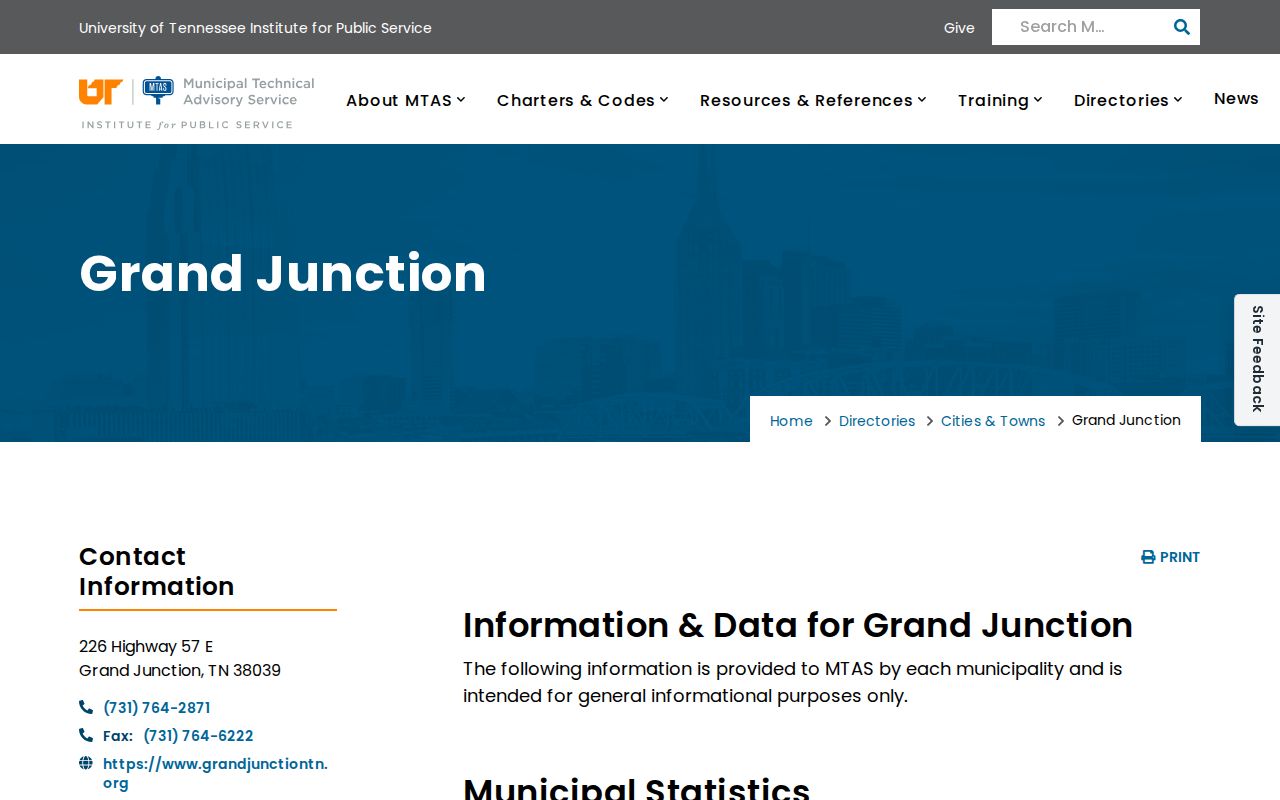Click the Give link in top bar
Screen dimensions: 1280x800
click(959, 28)
